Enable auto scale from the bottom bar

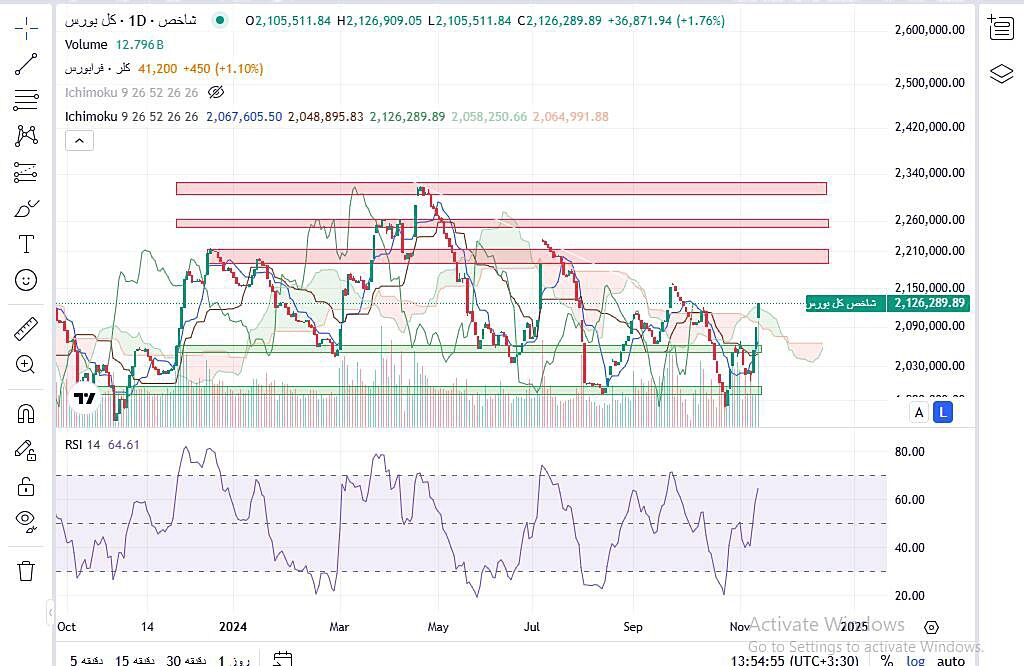(951, 660)
